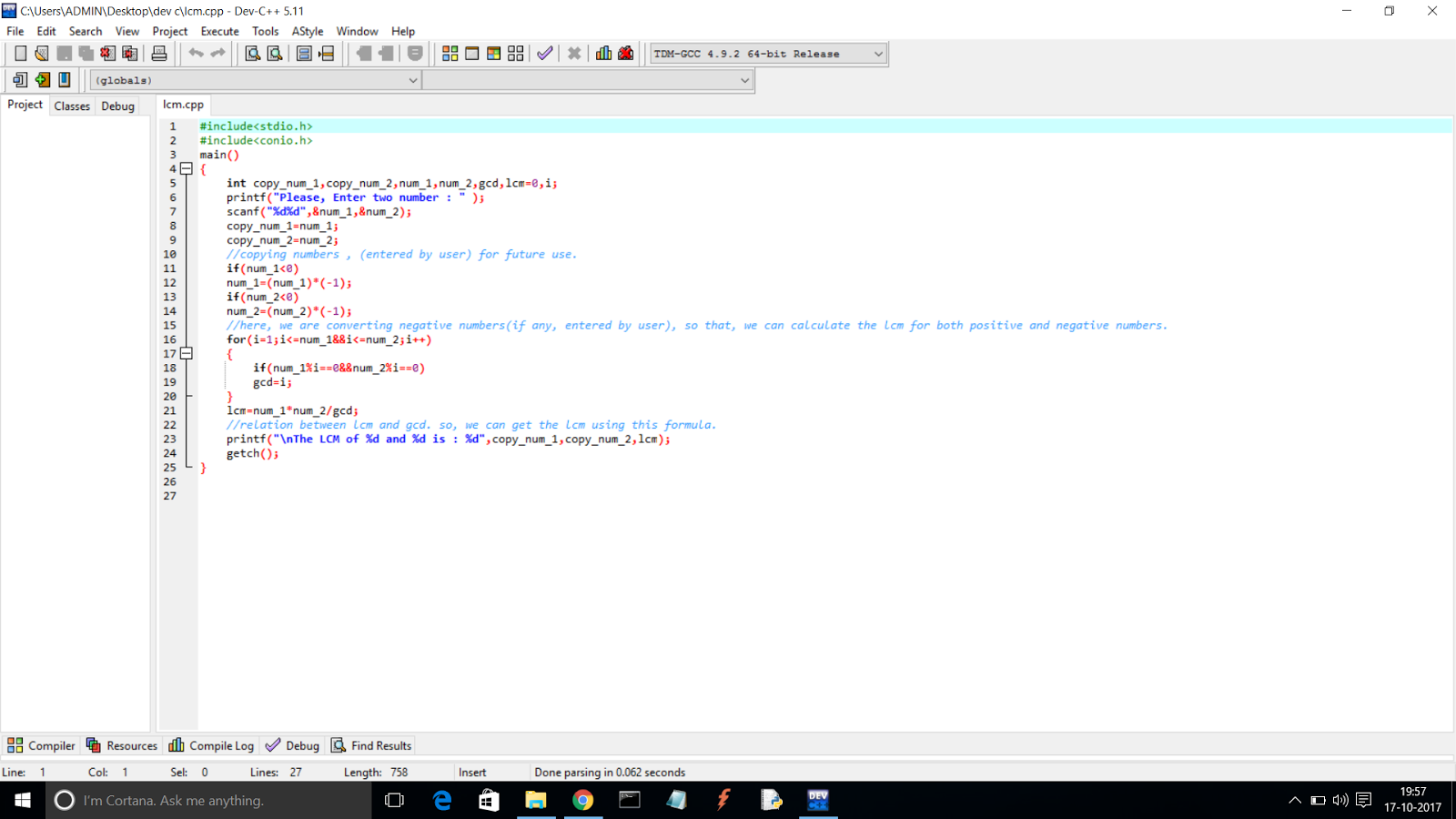Create a new source file via toolbar
1456x819 pixels.
20,54
